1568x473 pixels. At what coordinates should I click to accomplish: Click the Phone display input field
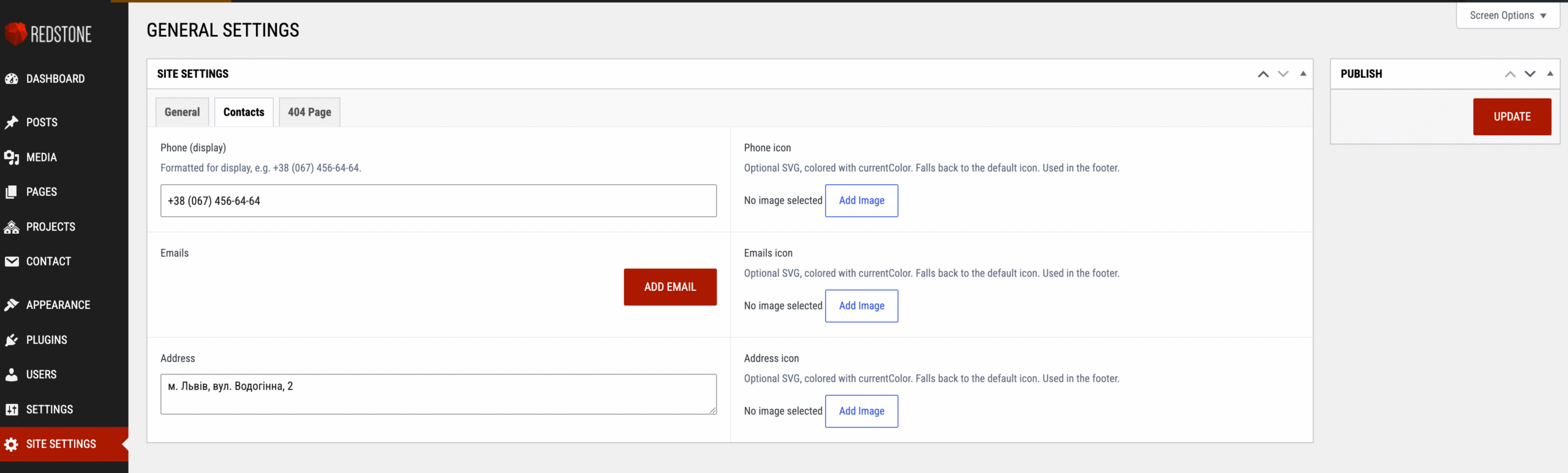tap(439, 201)
